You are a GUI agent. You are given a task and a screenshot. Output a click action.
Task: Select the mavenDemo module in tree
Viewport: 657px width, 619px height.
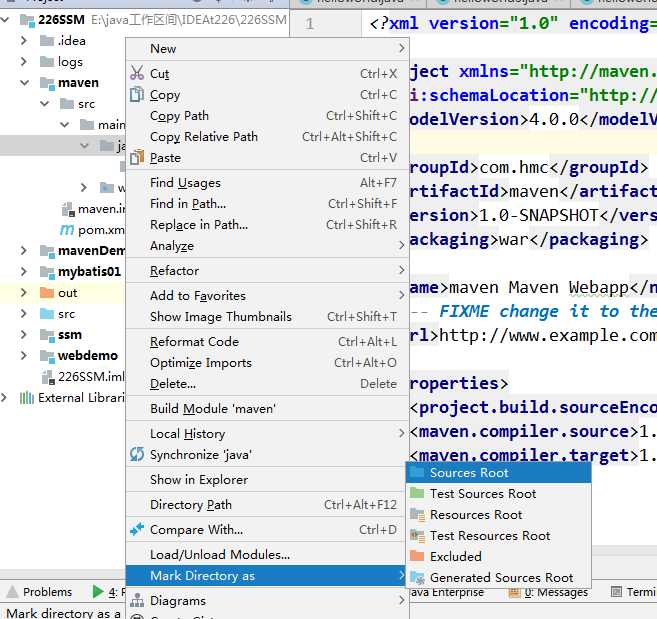[91, 251]
